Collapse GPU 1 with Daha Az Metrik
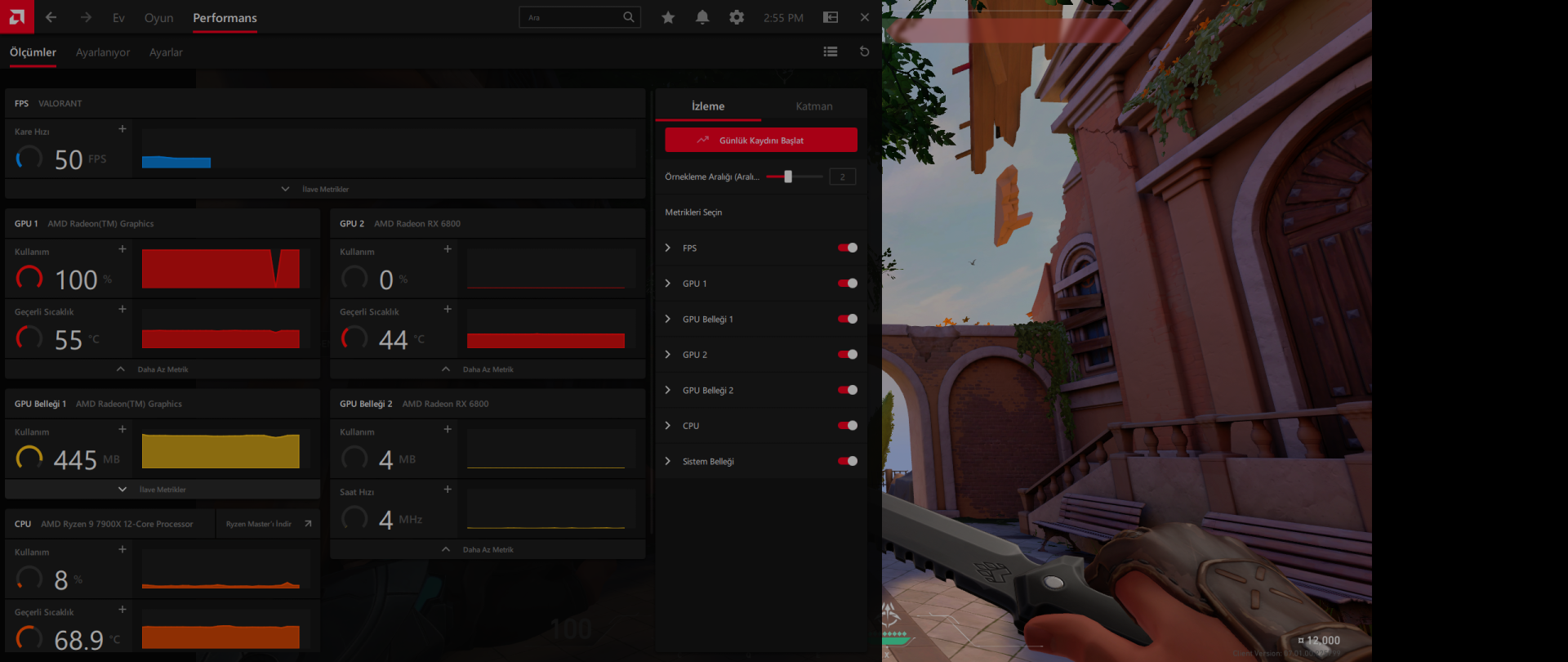 click(163, 369)
